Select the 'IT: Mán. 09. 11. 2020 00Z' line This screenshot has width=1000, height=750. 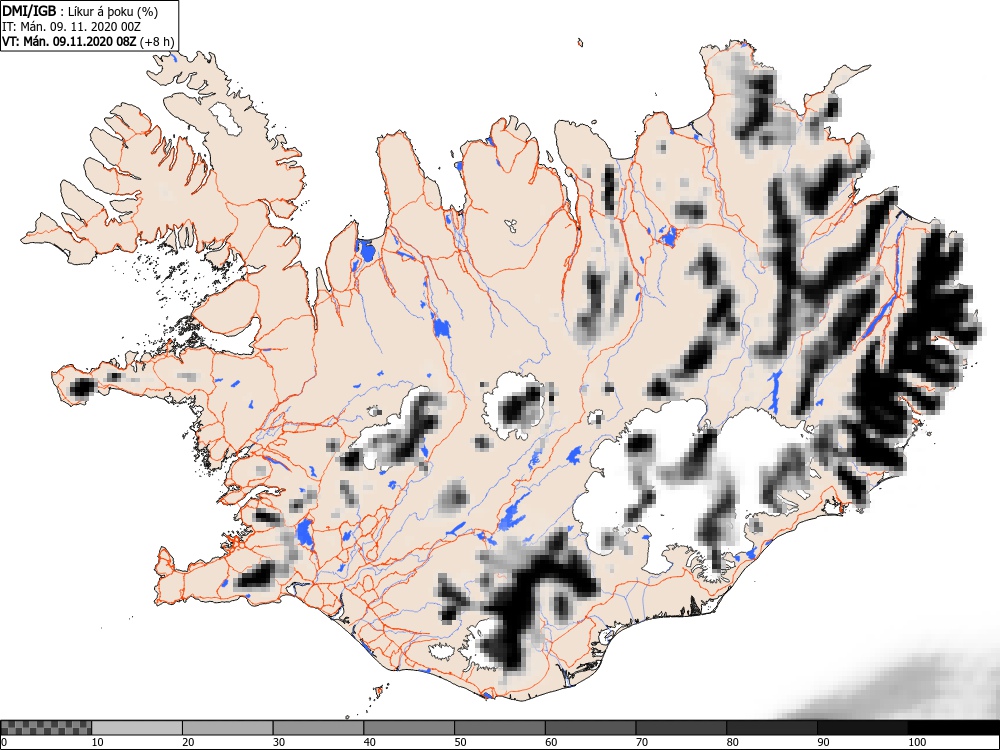tap(71, 27)
